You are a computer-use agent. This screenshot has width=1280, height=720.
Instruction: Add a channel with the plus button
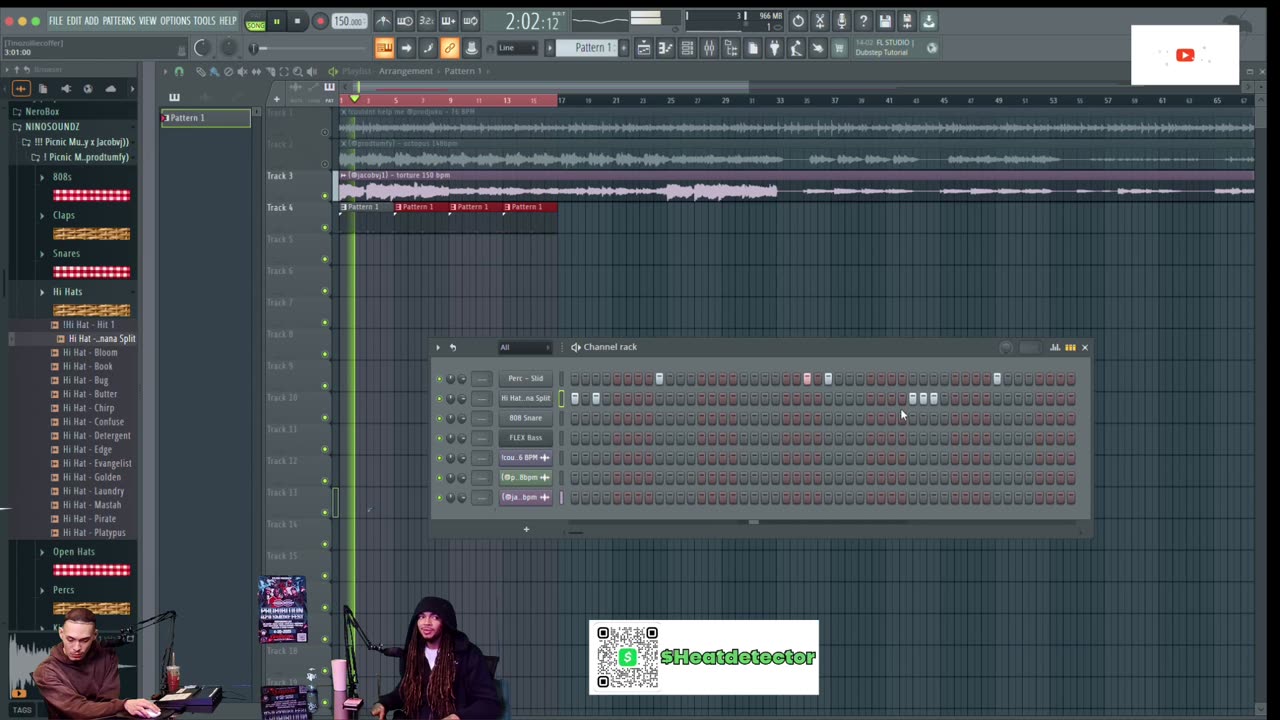[526, 529]
